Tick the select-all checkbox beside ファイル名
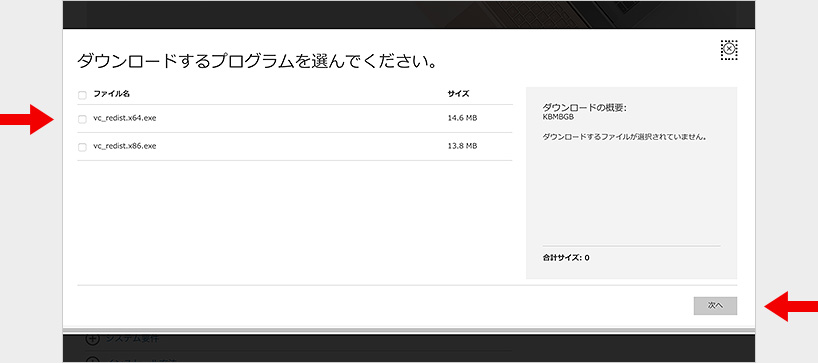Image resolution: width=818 pixels, height=363 pixels. [x=82, y=95]
